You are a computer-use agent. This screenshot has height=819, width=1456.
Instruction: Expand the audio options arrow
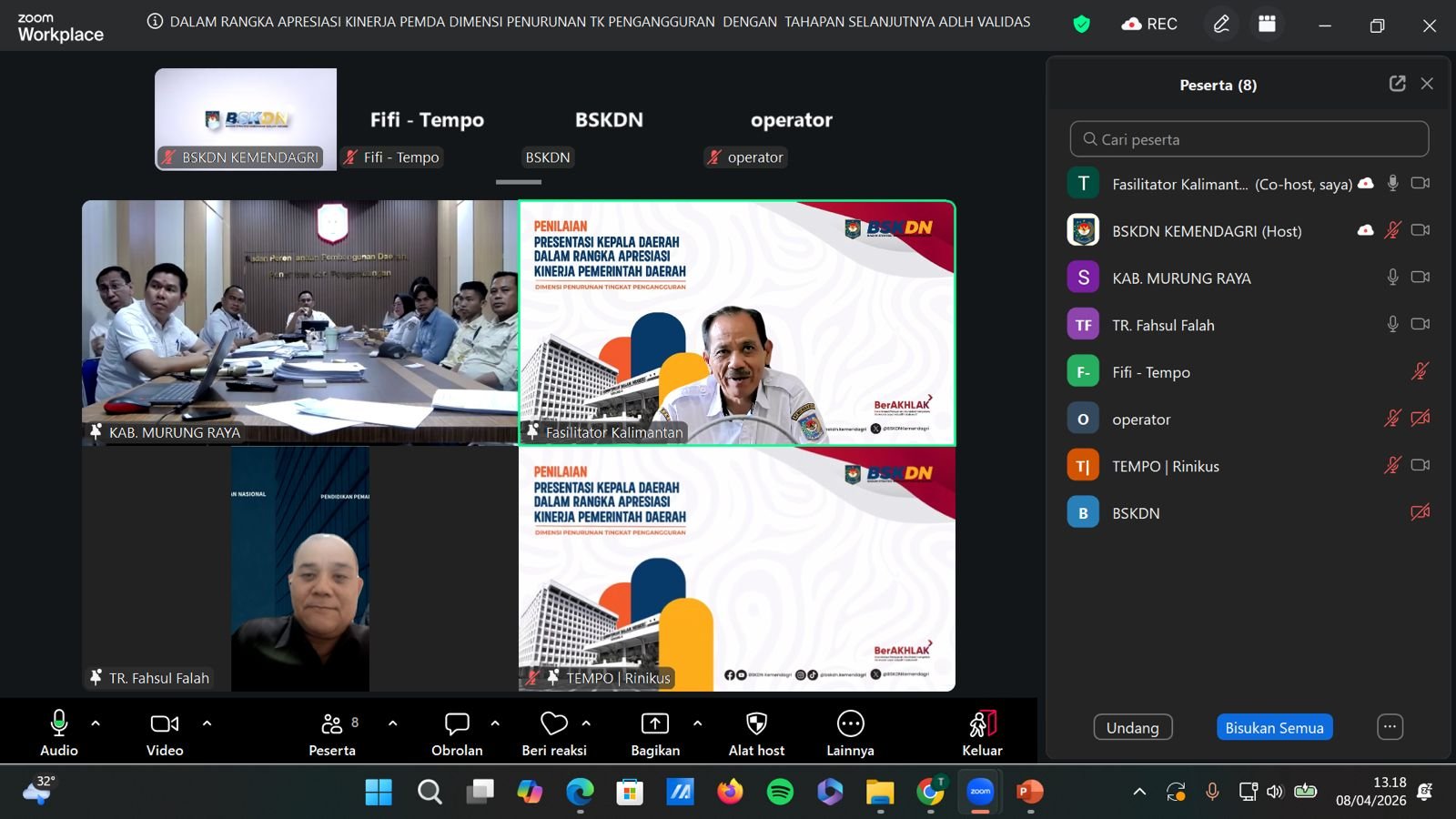96,723
